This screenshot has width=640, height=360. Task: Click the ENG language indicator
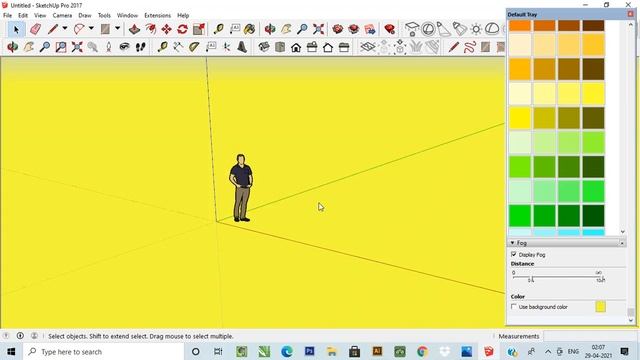click(x=573, y=351)
